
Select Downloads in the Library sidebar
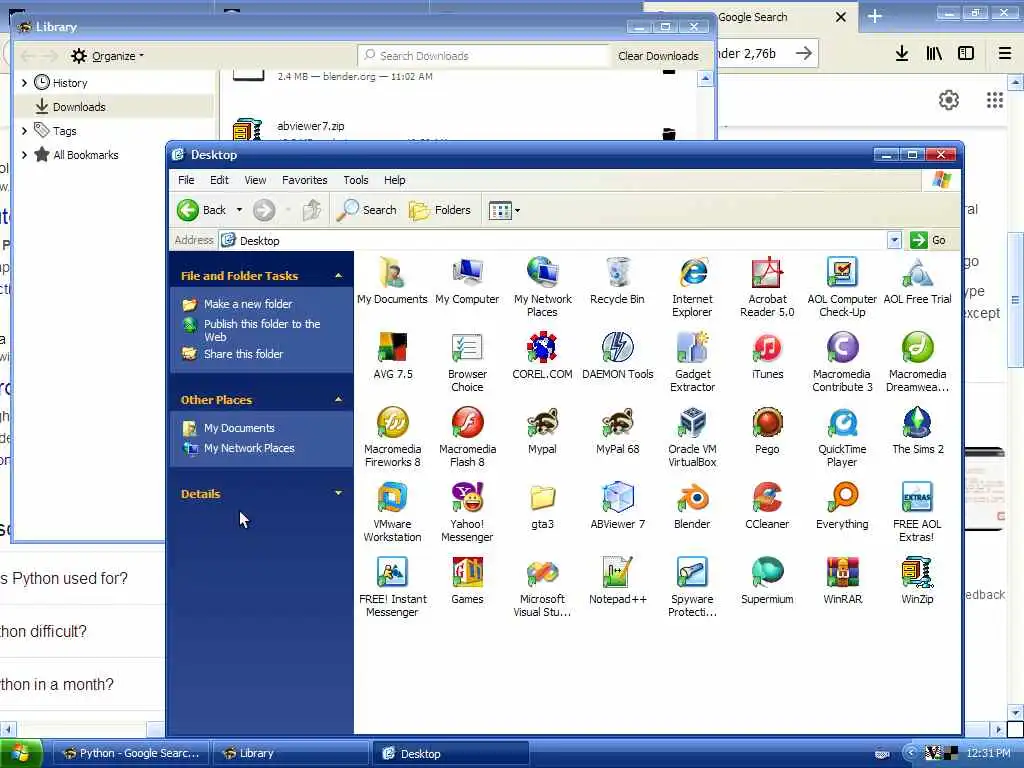[114, 106]
